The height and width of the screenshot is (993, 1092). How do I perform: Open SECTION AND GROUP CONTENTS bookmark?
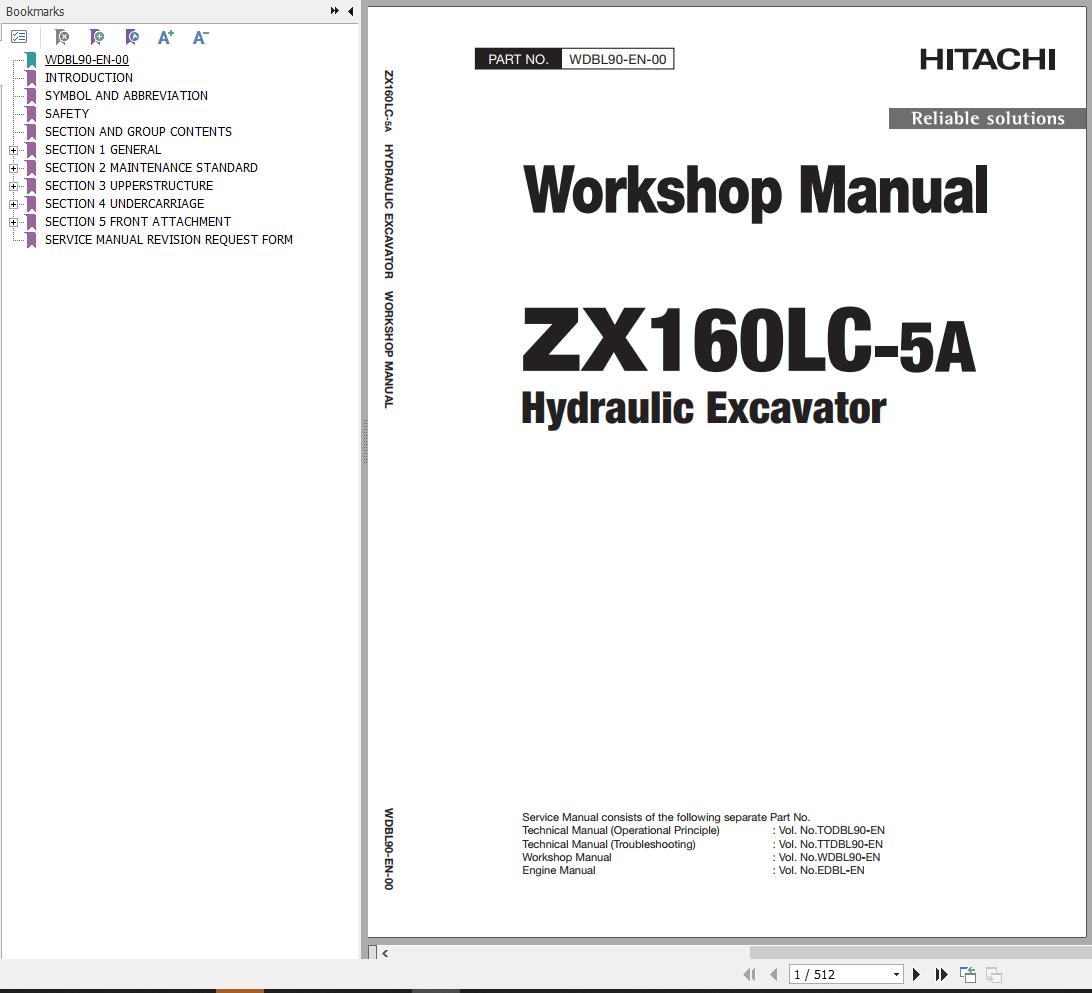click(x=139, y=132)
